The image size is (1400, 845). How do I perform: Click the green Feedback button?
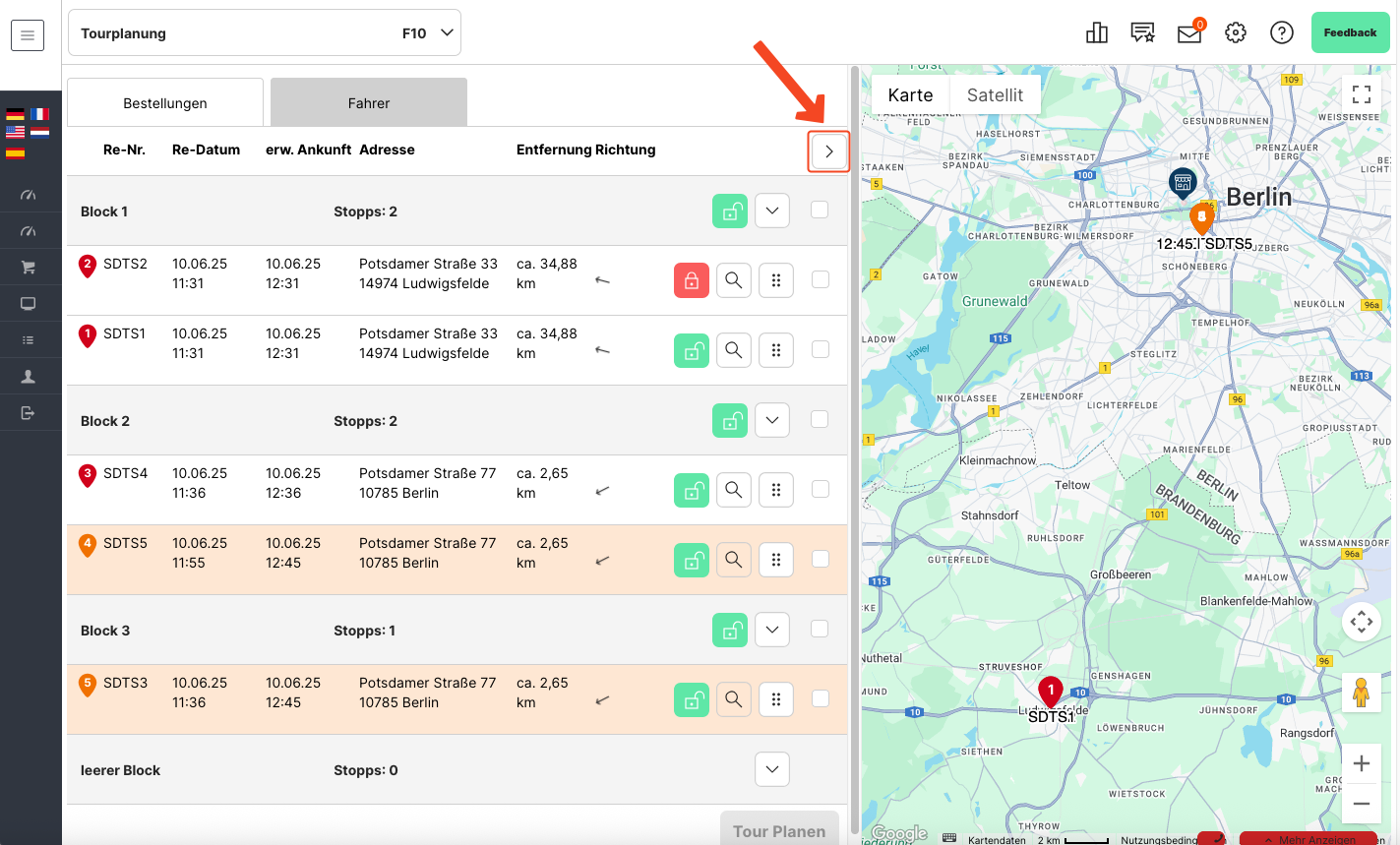coord(1350,32)
